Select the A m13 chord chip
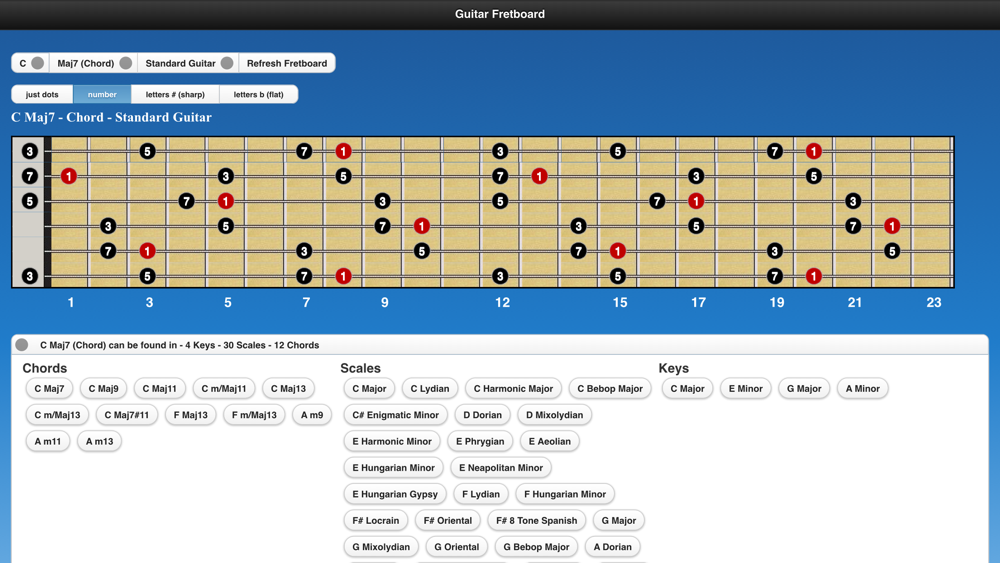Screen dimensions: 1000x563 coord(99,441)
